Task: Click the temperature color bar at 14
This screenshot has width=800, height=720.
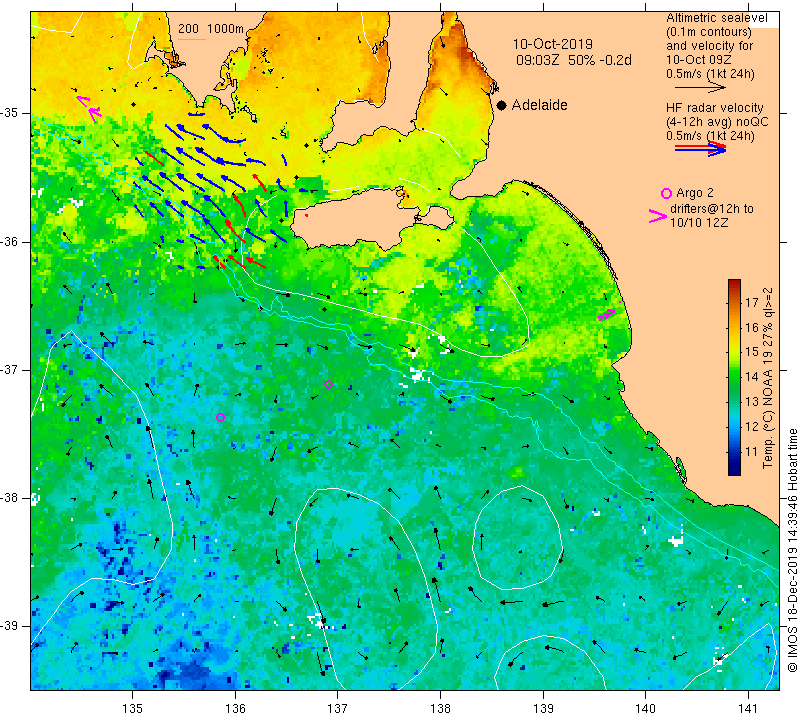Action: point(734,377)
